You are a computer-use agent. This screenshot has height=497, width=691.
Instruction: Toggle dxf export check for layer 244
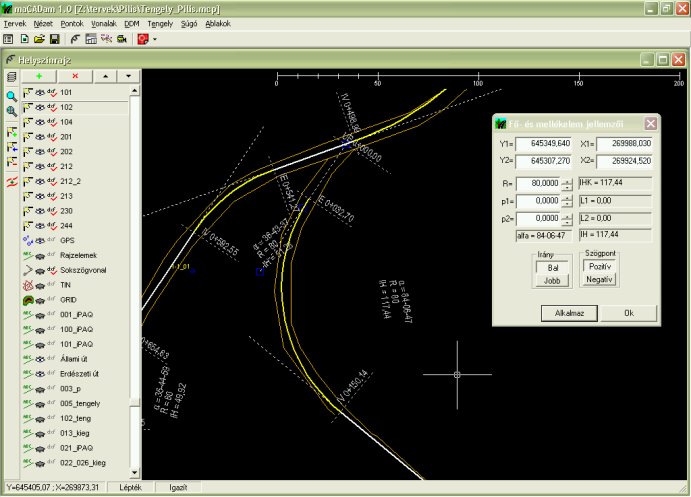coord(52,226)
